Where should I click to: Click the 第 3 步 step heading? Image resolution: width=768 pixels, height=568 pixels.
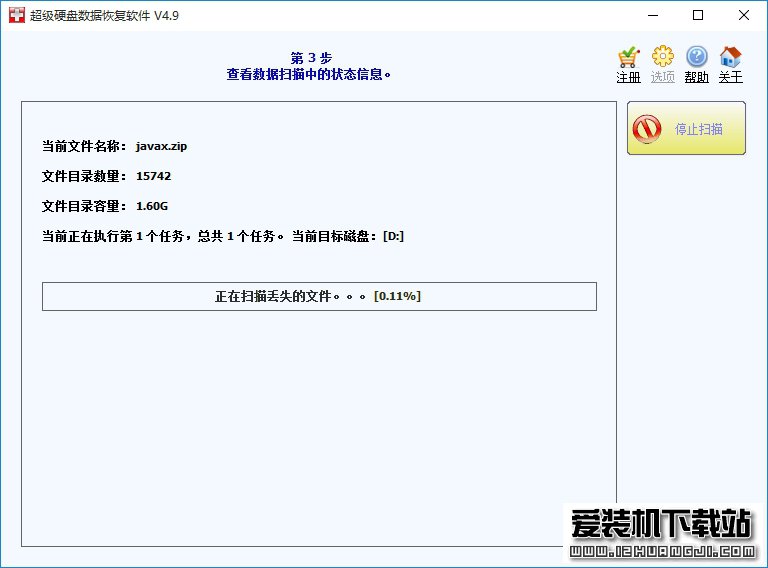pos(311,58)
